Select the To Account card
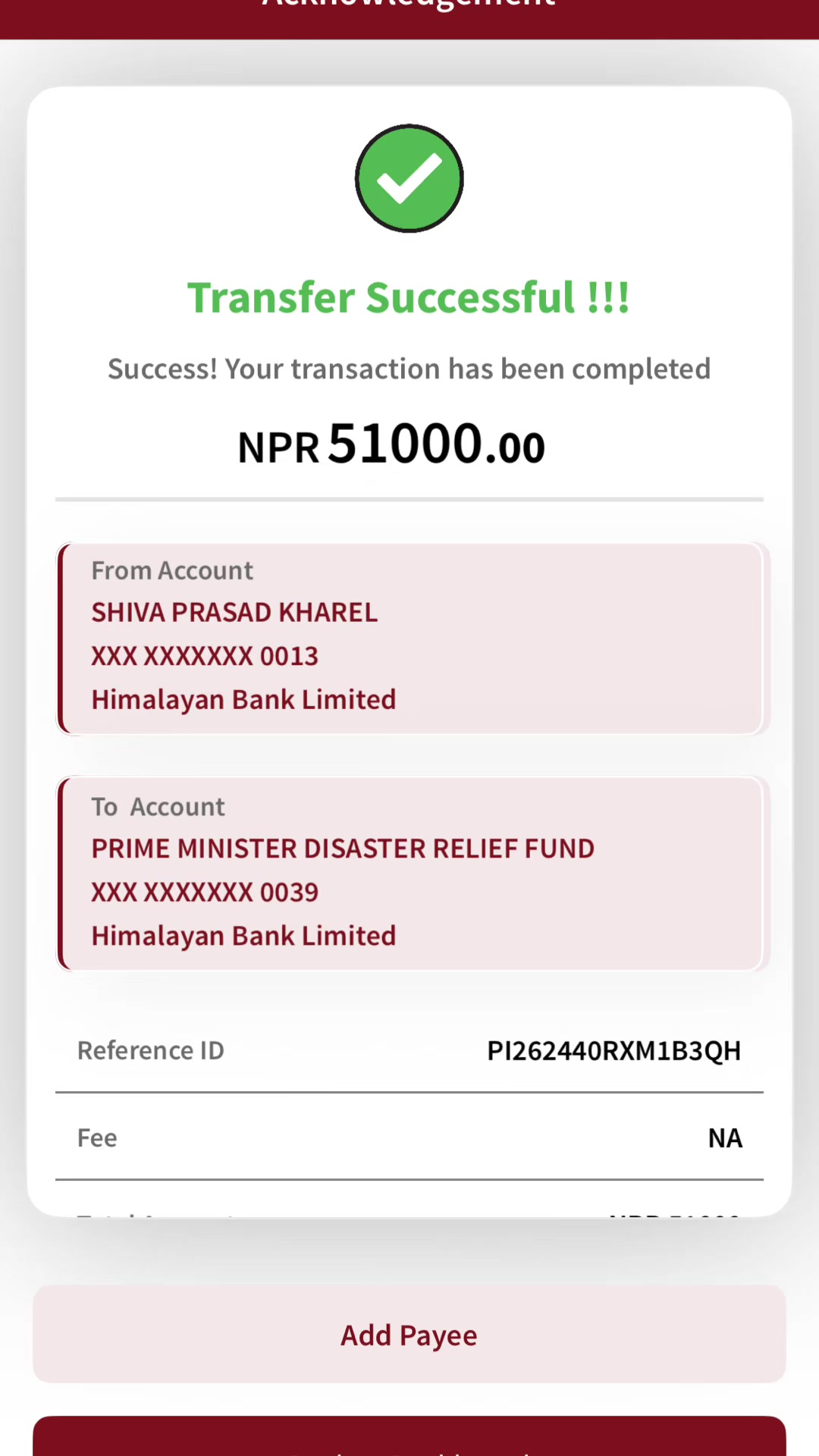 click(x=409, y=874)
